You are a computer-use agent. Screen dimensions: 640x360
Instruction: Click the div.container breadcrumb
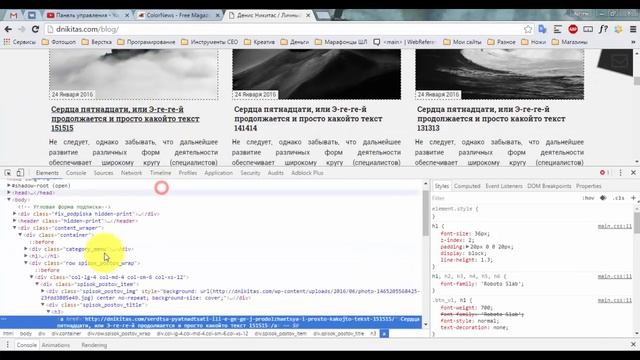click(x=66, y=333)
